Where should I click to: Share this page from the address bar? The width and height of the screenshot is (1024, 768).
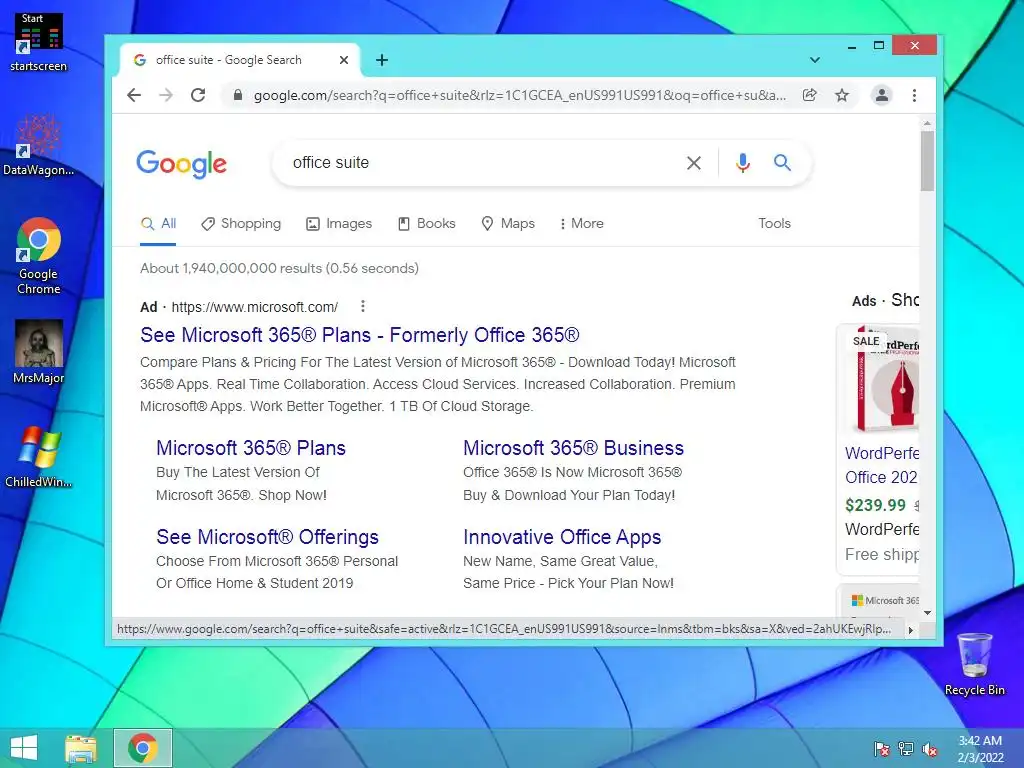coord(809,95)
